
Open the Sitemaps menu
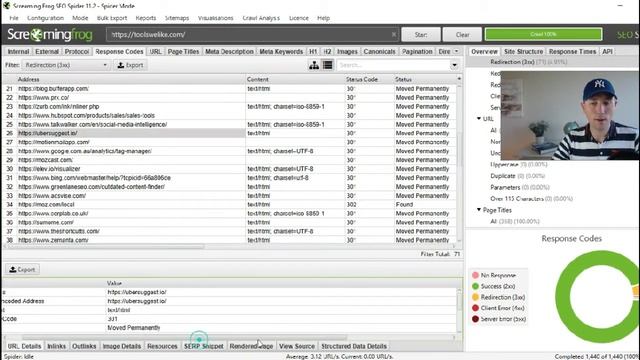177,18
